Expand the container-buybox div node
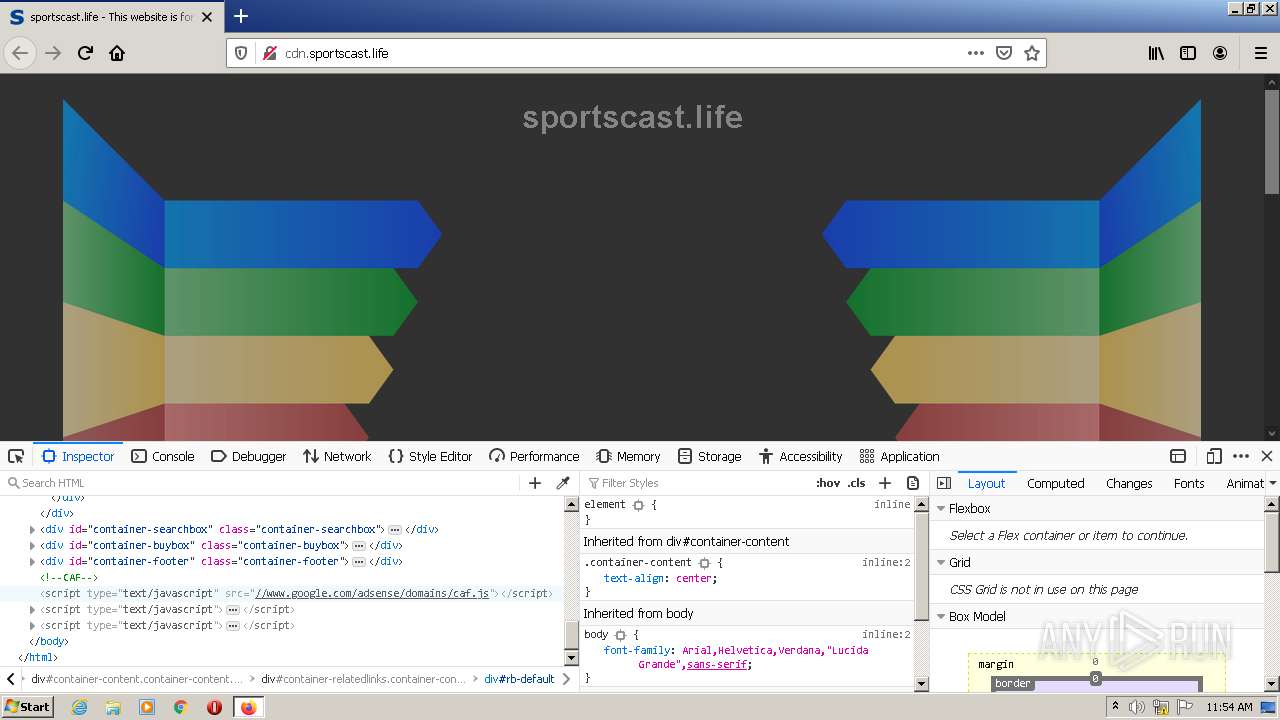This screenshot has width=1280, height=720. click(33, 545)
